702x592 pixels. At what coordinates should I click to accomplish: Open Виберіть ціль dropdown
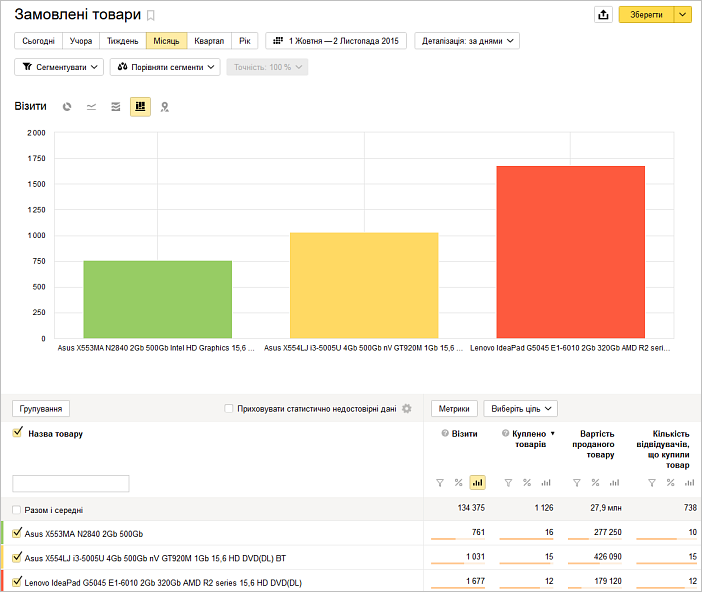(521, 408)
